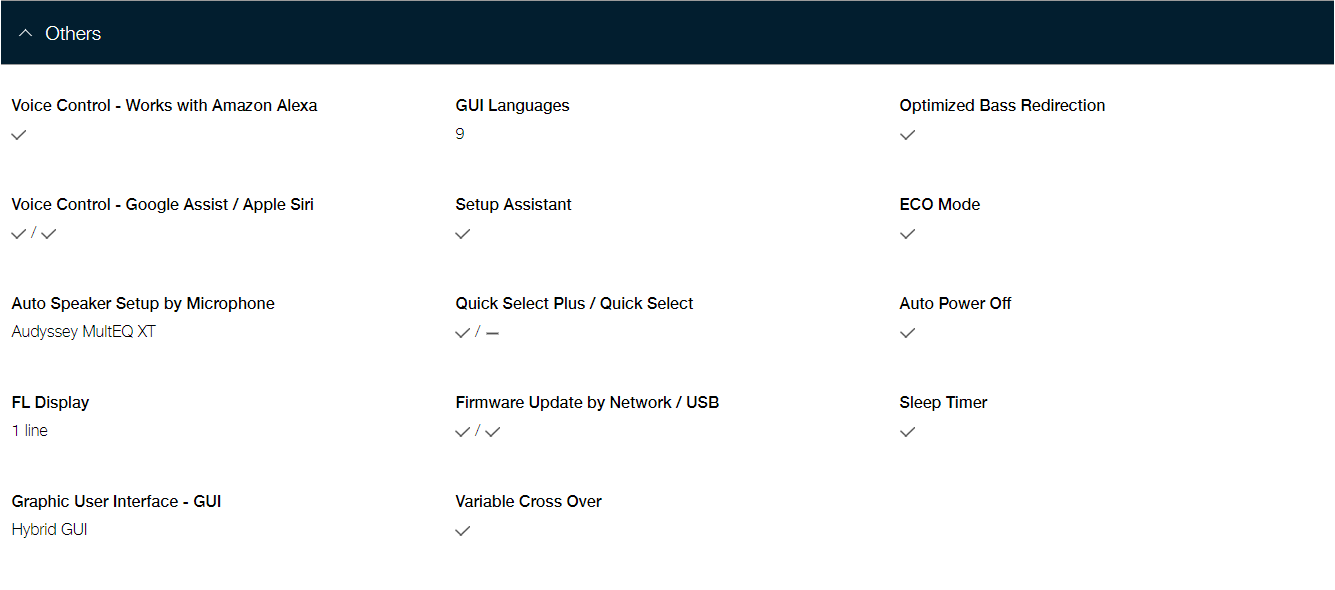Click the 1 line value under FL Display
Image resolution: width=1335 pixels, height=590 pixels.
tap(30, 431)
